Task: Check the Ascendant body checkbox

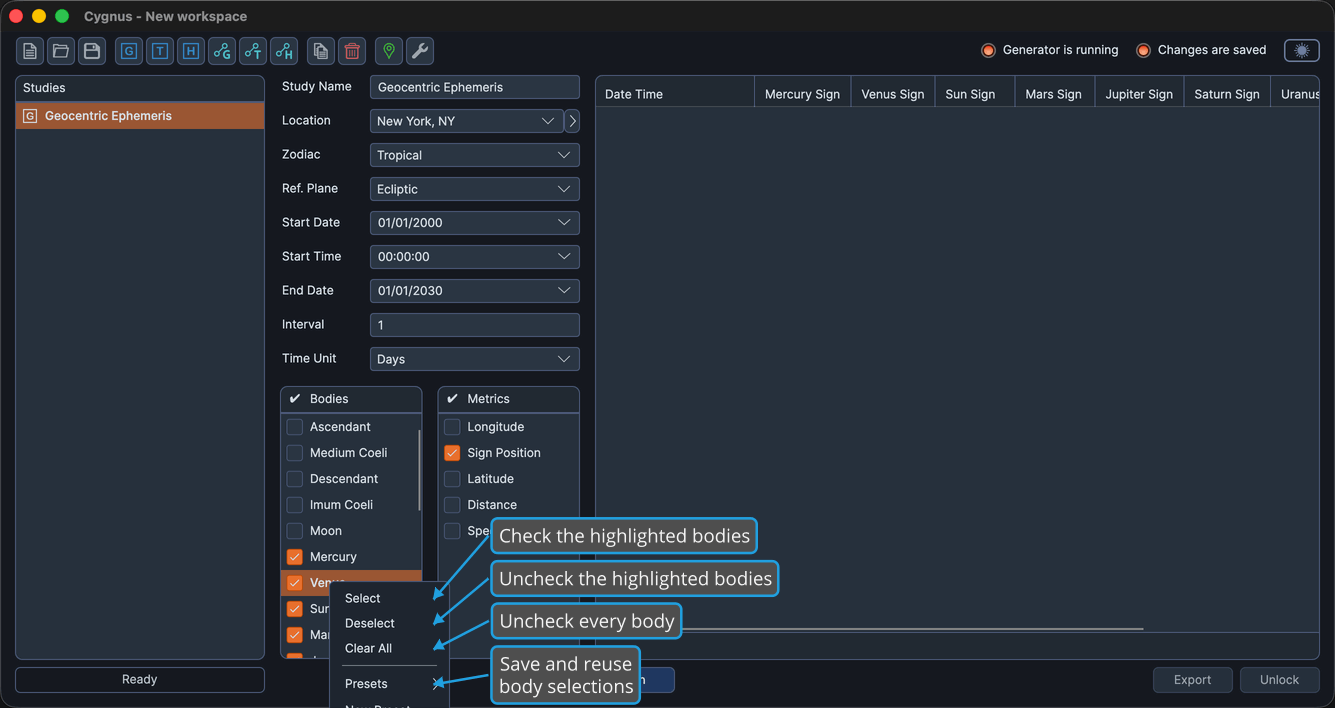Action: (x=295, y=427)
